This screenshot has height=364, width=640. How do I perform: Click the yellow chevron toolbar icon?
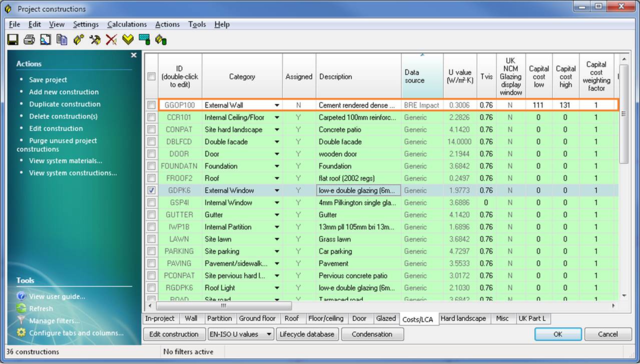point(128,40)
